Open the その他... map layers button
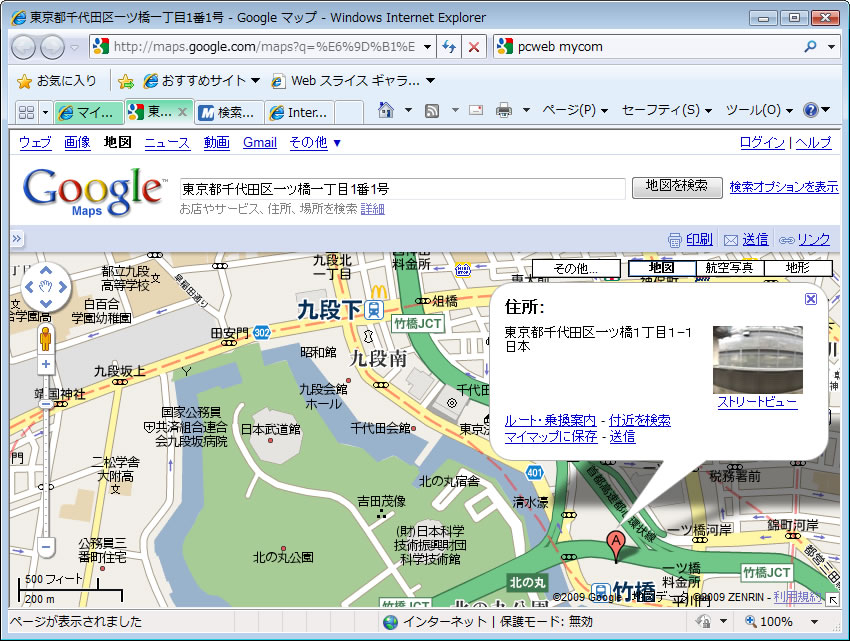 [576, 268]
